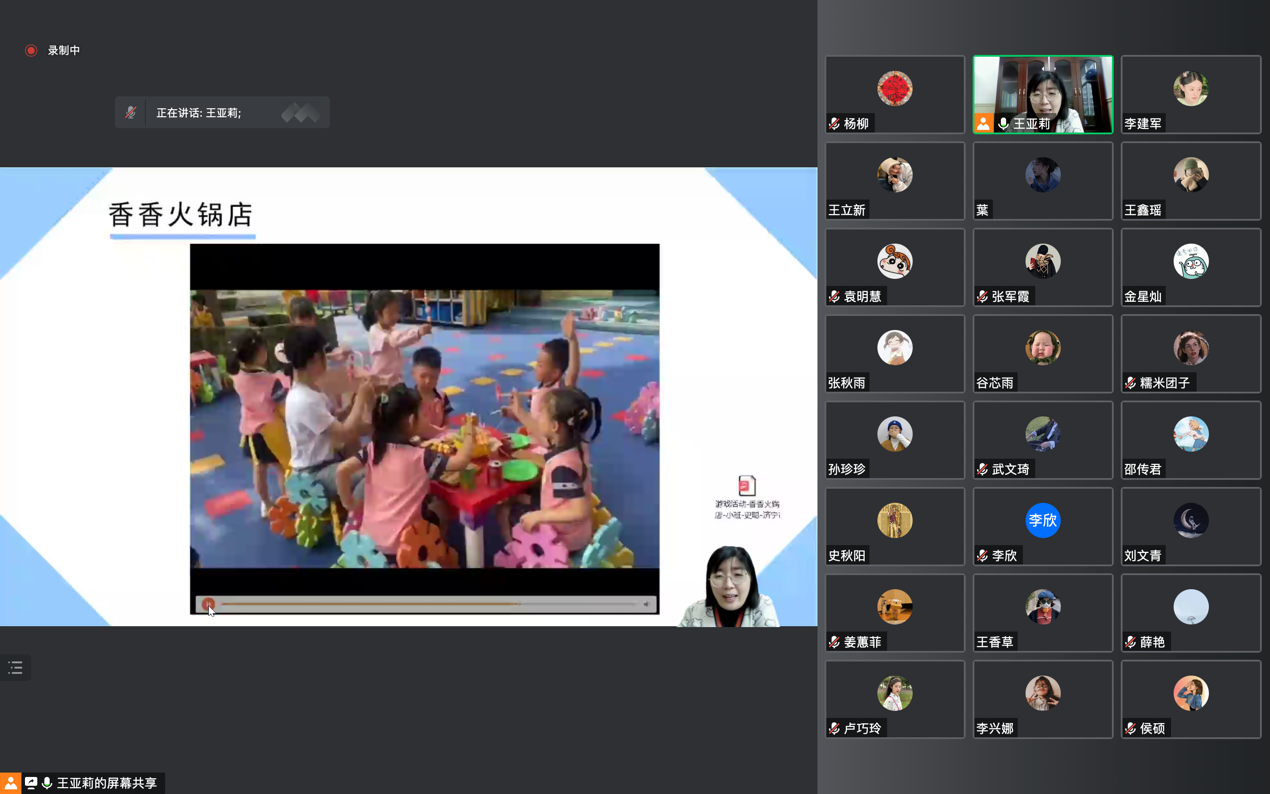Click the 王亚莉的屏幕共享 label
The height and width of the screenshot is (794, 1270).
point(107,783)
